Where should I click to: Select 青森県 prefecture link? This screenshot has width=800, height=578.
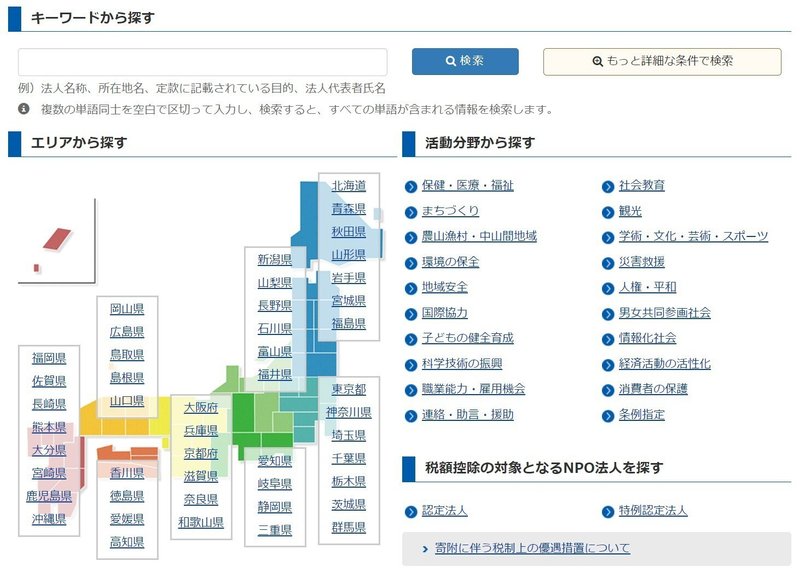349,209
